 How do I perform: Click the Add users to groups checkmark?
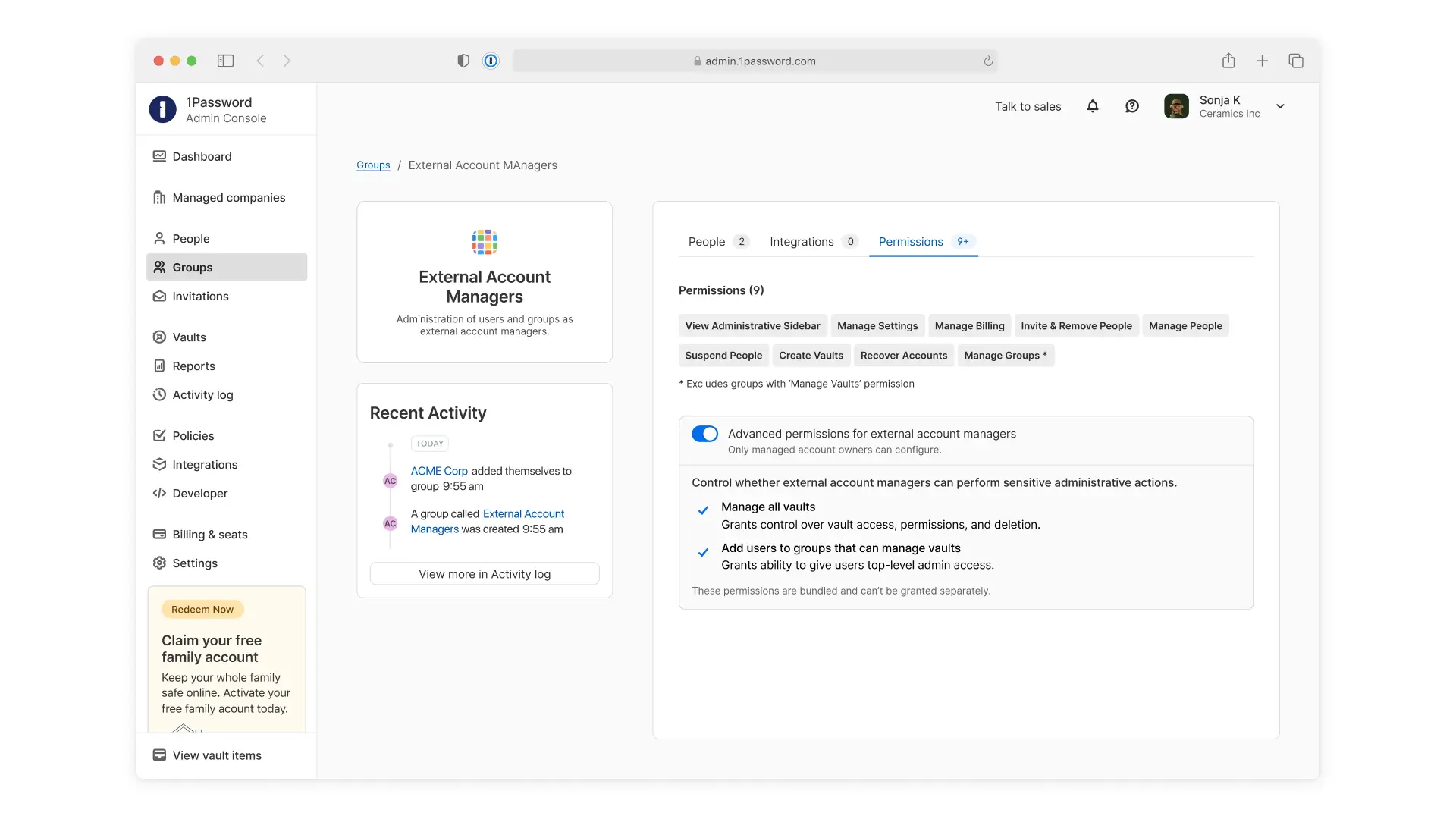[703, 552]
